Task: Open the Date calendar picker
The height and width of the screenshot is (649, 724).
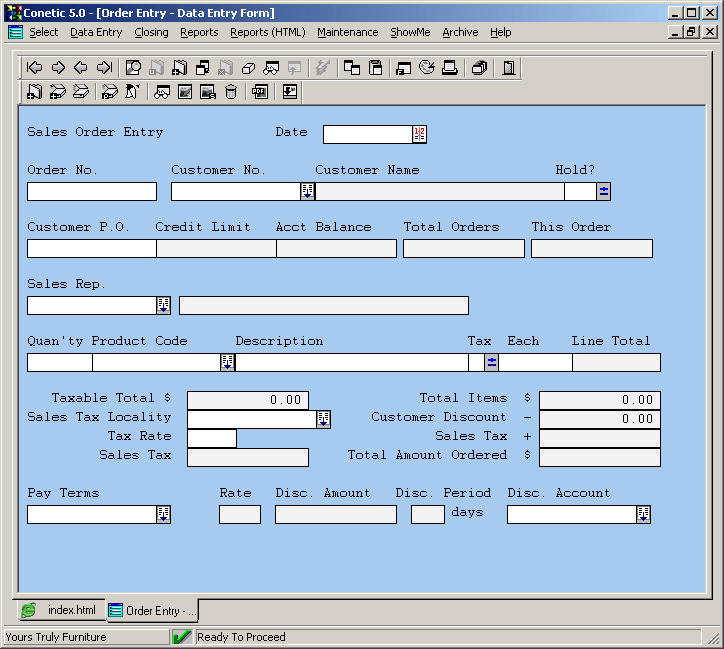Action: [420, 134]
